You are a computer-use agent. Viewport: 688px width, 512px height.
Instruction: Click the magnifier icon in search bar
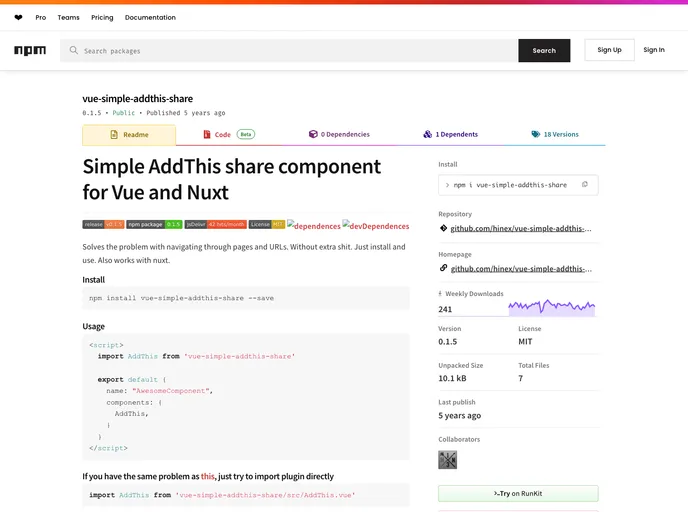tap(74, 50)
